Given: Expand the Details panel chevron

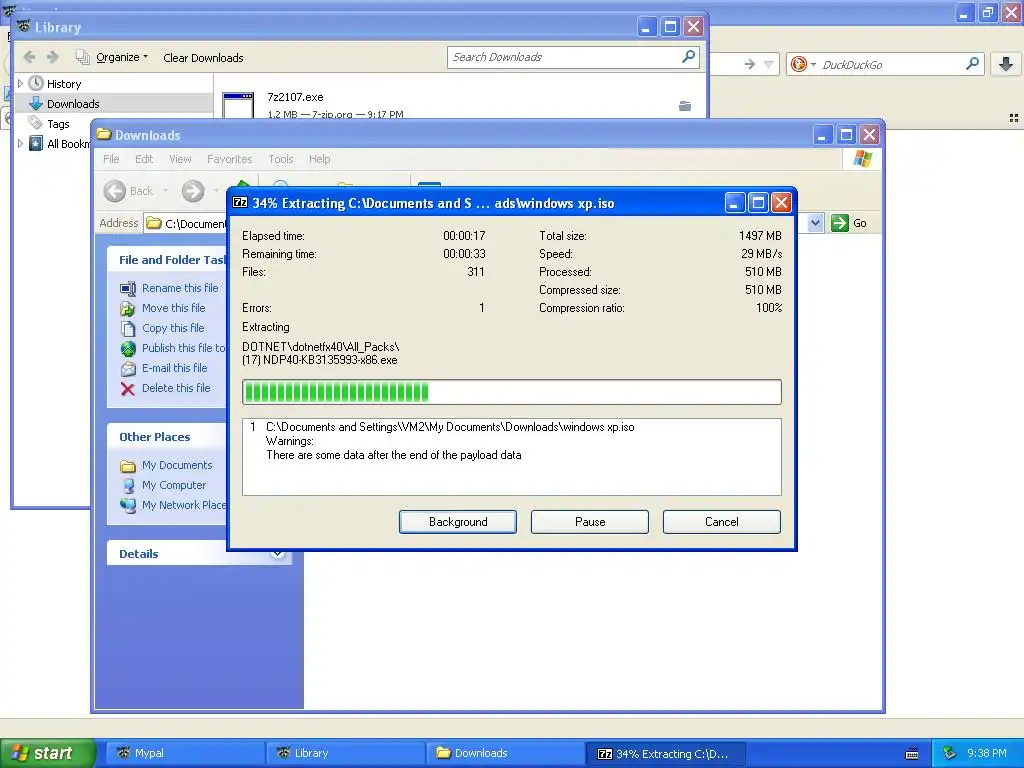Looking at the screenshot, I should coord(278,554).
